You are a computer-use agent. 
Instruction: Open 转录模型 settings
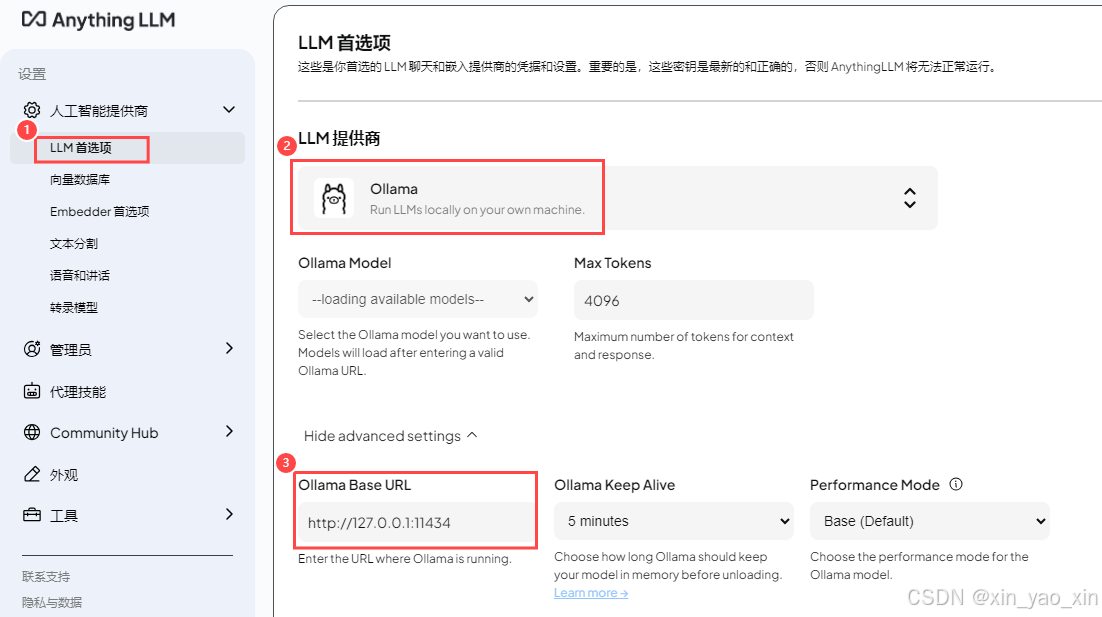(74, 308)
